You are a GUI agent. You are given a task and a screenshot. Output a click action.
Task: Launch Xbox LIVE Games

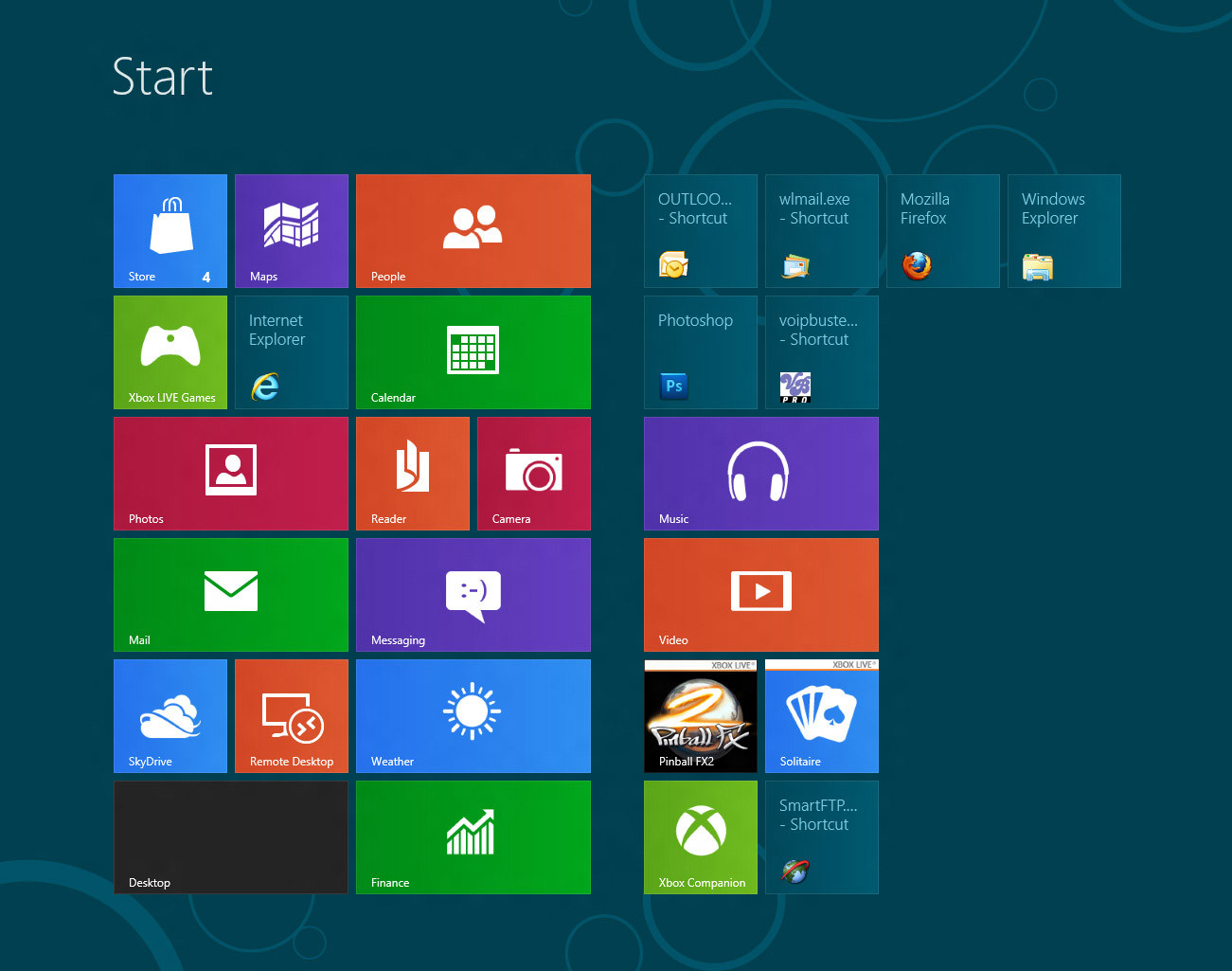click(170, 351)
